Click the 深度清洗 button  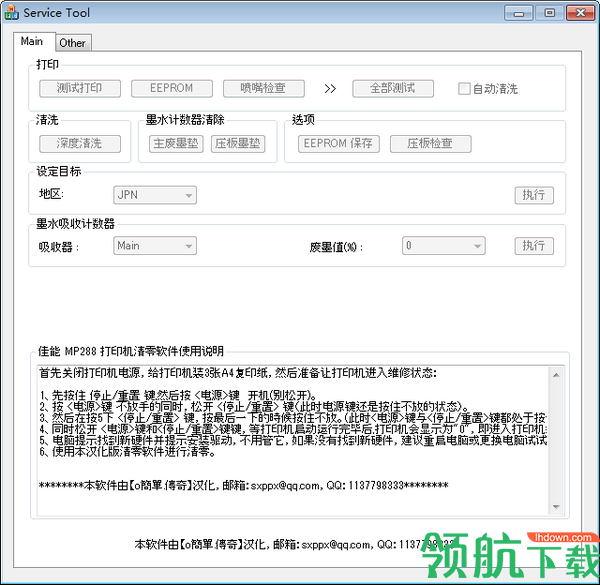80,144
